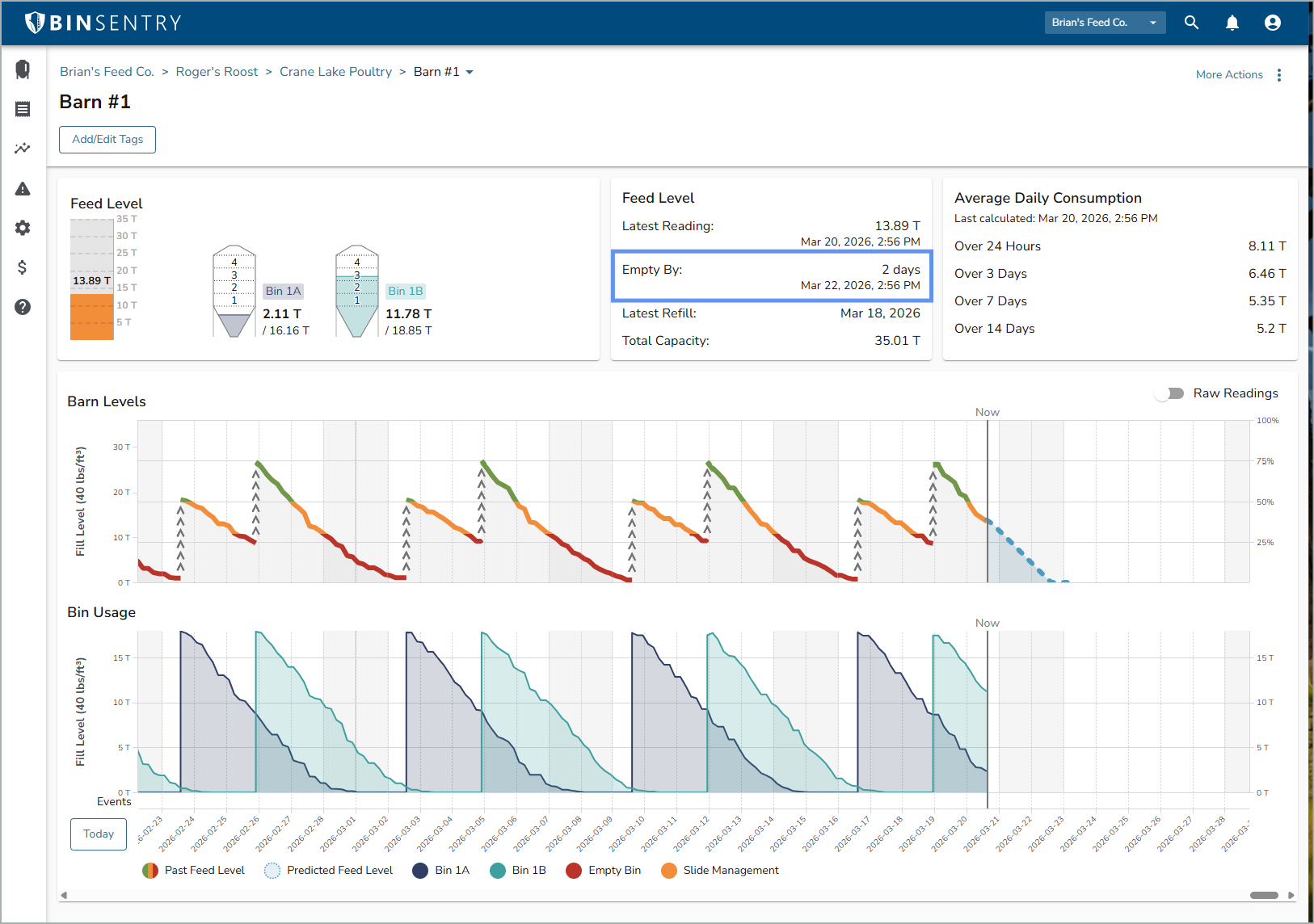Open the analytics trend chart icon
1314x924 pixels.
23,149
